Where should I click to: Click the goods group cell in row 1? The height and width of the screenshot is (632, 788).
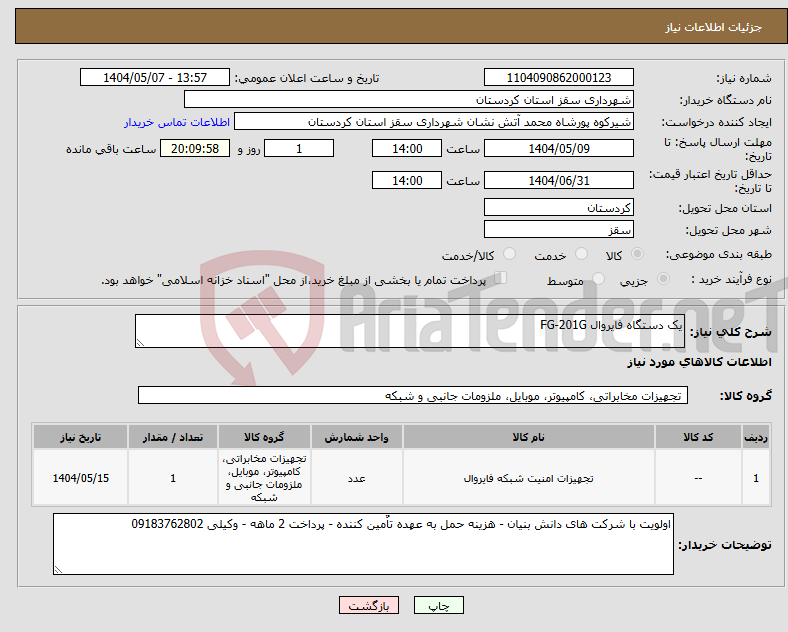[x=264, y=478]
